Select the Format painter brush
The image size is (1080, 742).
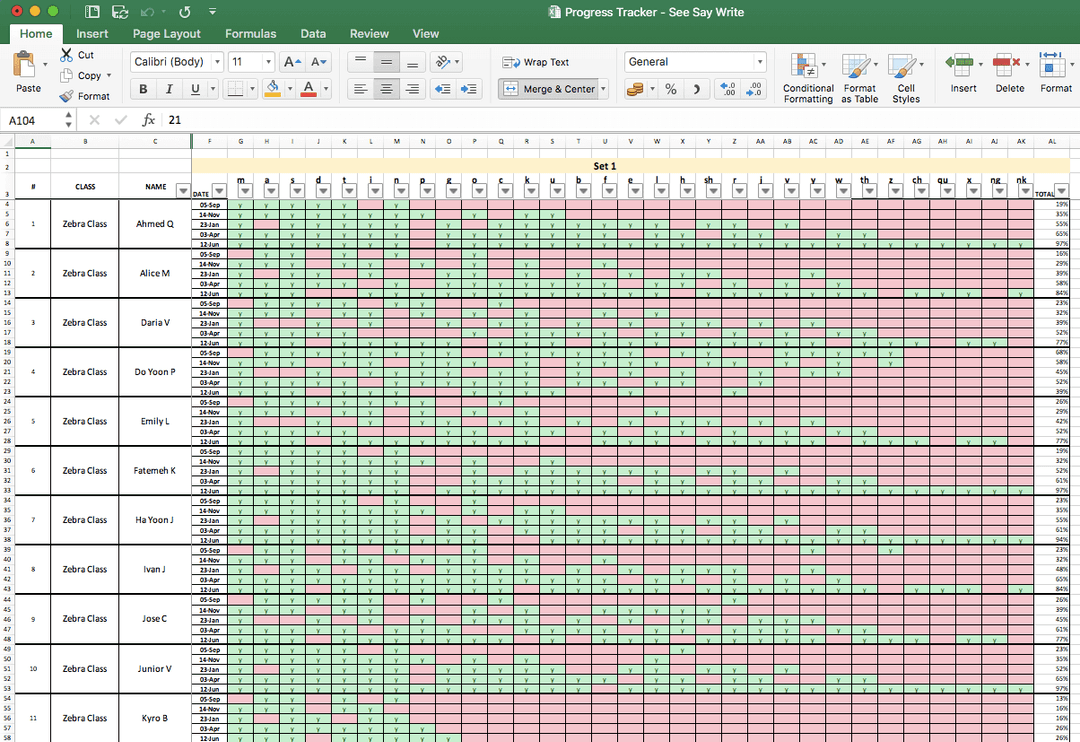coord(67,96)
